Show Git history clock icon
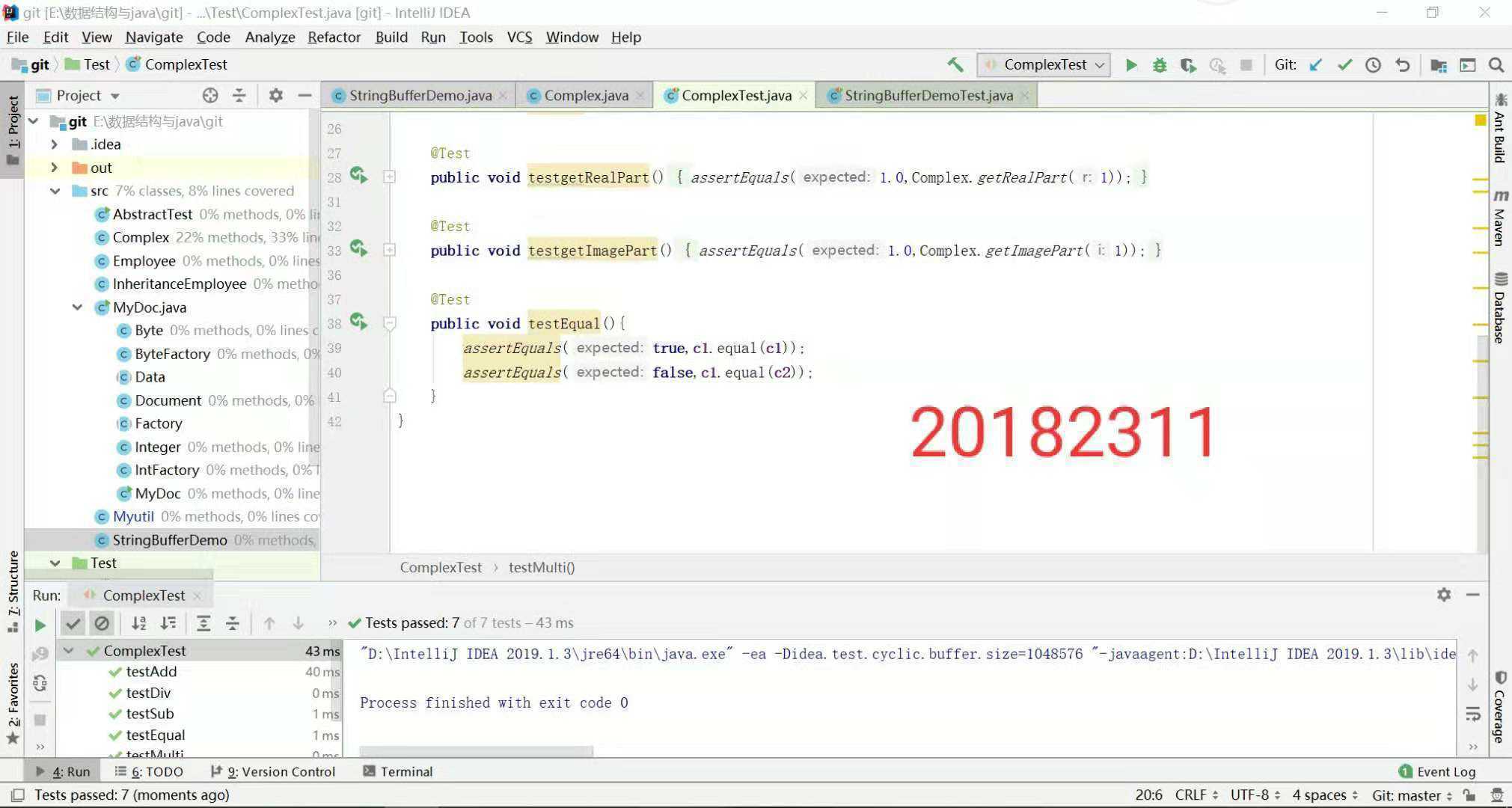Viewport: 1512px width, 808px height. coord(1373,65)
